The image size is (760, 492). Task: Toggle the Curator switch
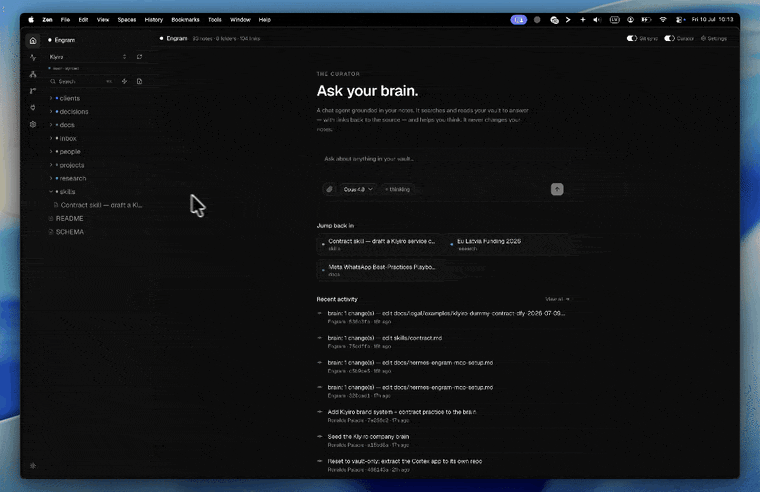669,38
